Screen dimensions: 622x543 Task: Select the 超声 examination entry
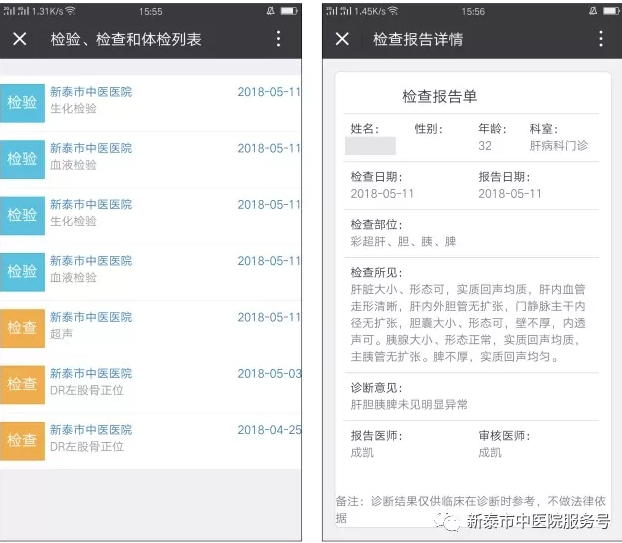150,325
